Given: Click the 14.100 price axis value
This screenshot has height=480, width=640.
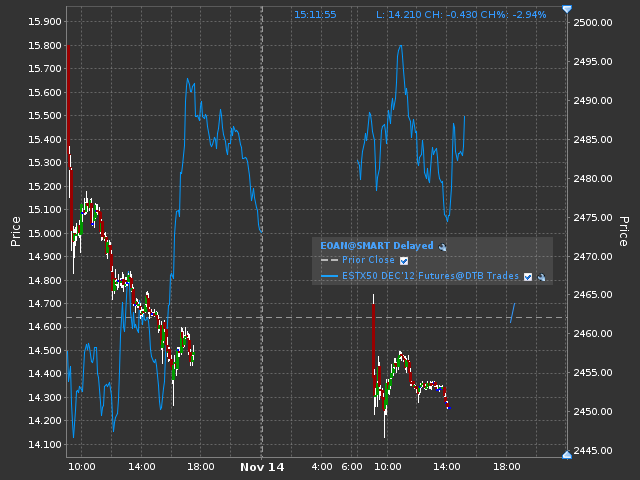Looking at the screenshot, I should (44, 444).
